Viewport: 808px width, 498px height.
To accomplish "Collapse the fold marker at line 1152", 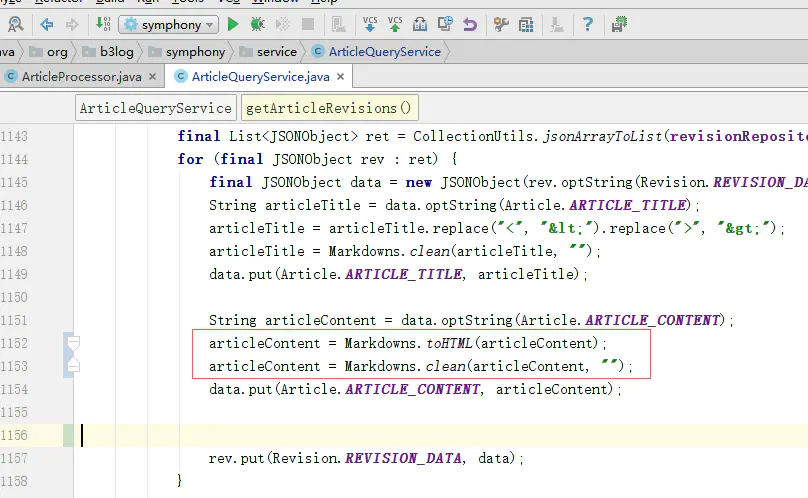I will click(x=72, y=343).
